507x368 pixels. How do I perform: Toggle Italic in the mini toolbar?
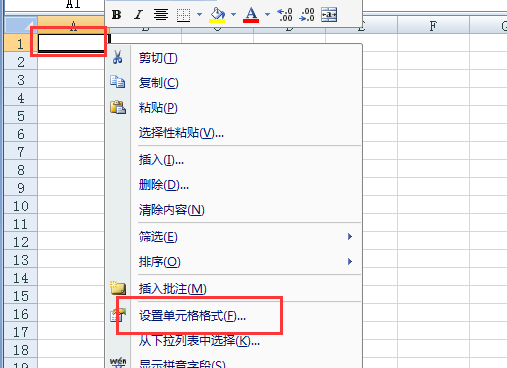(x=138, y=15)
